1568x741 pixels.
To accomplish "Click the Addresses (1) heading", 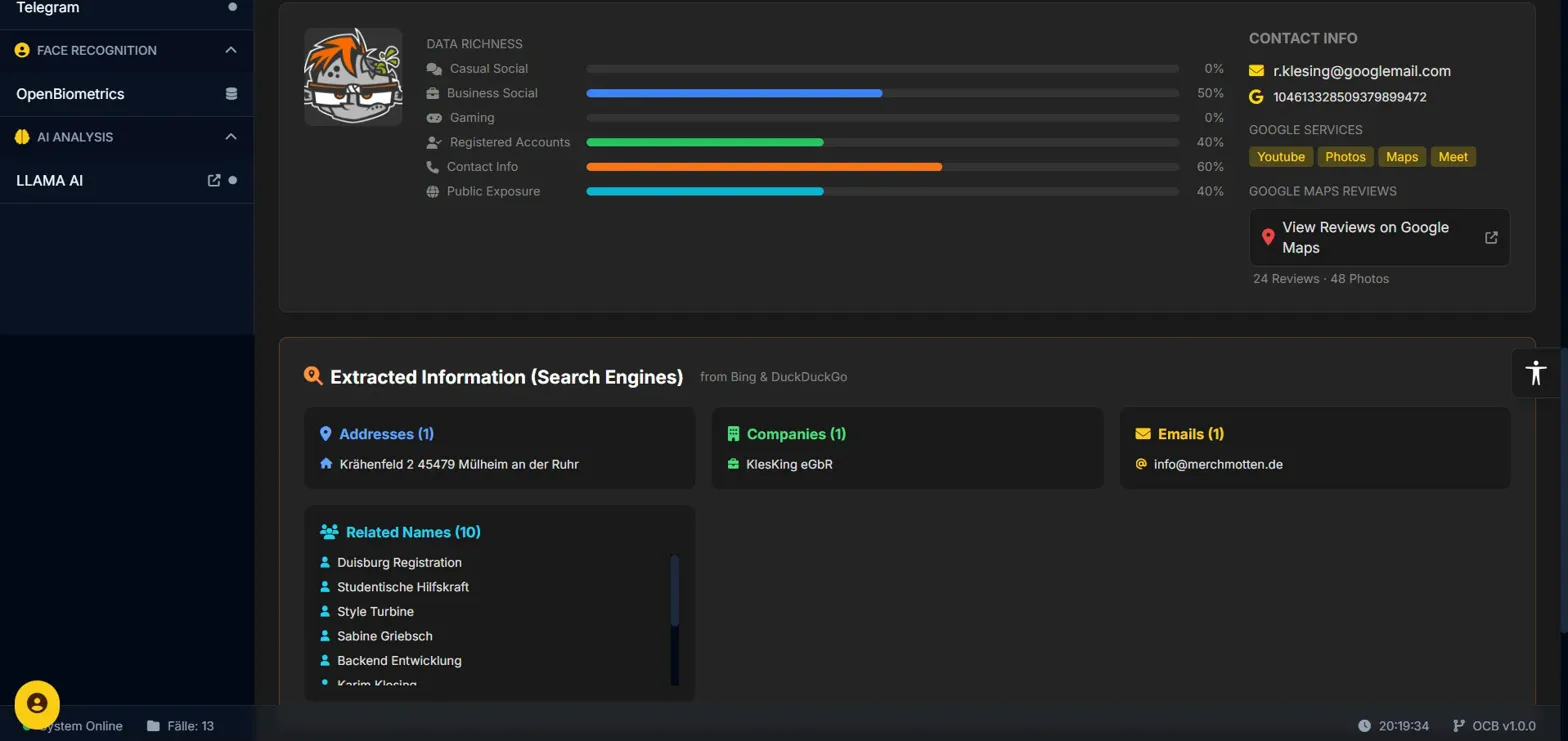I will [386, 434].
